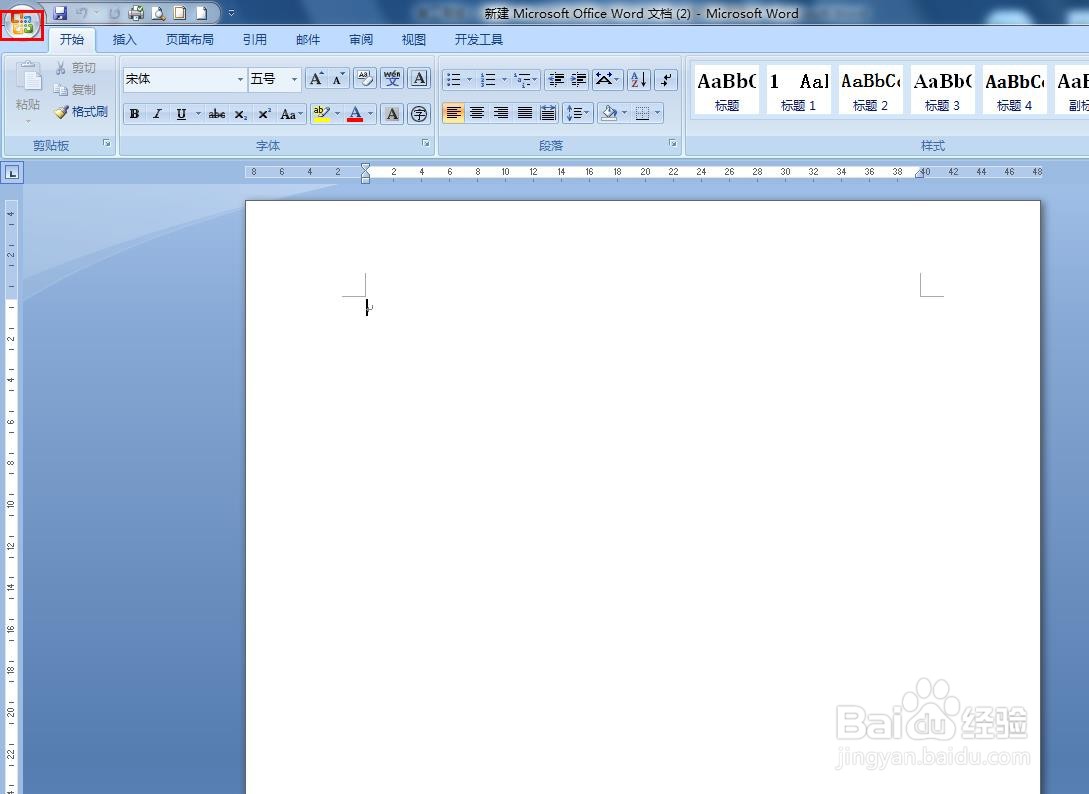Click the 粘贴 paste button
The height and width of the screenshot is (794, 1089).
pyautogui.click(x=28, y=90)
